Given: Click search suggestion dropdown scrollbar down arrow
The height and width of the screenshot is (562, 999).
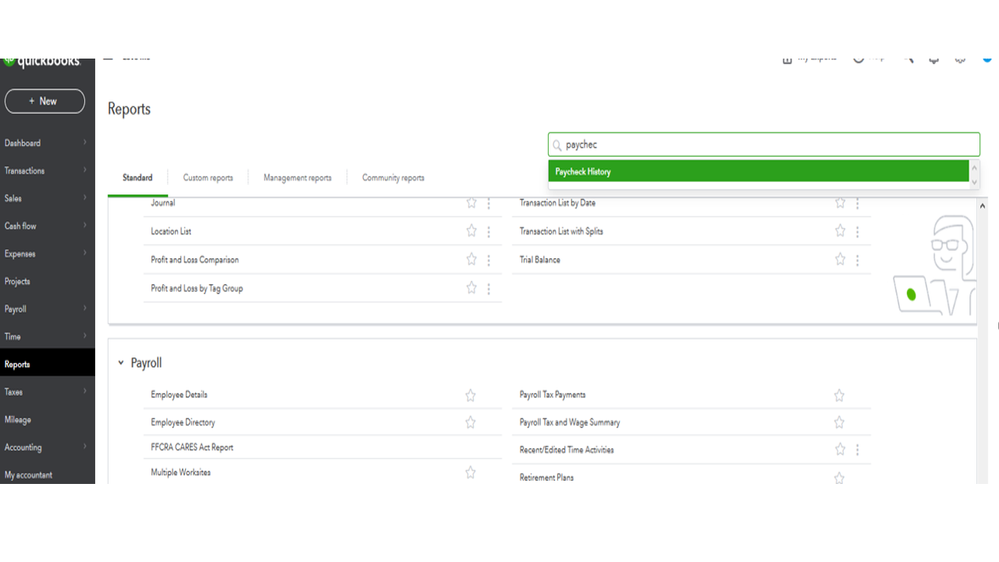Looking at the screenshot, I should [x=974, y=182].
